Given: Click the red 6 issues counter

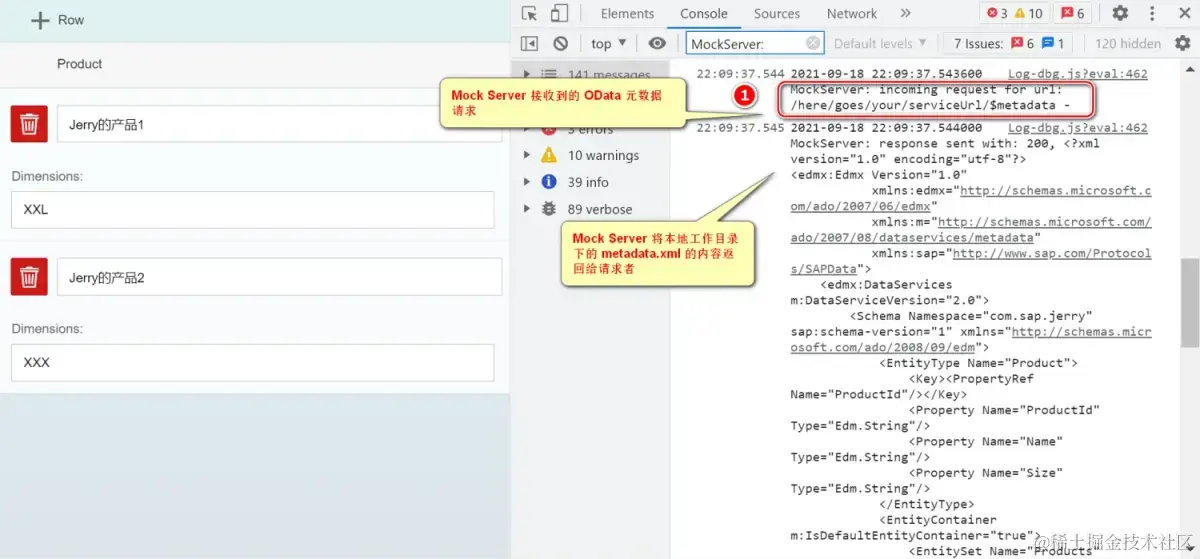Looking at the screenshot, I should click(1073, 13).
